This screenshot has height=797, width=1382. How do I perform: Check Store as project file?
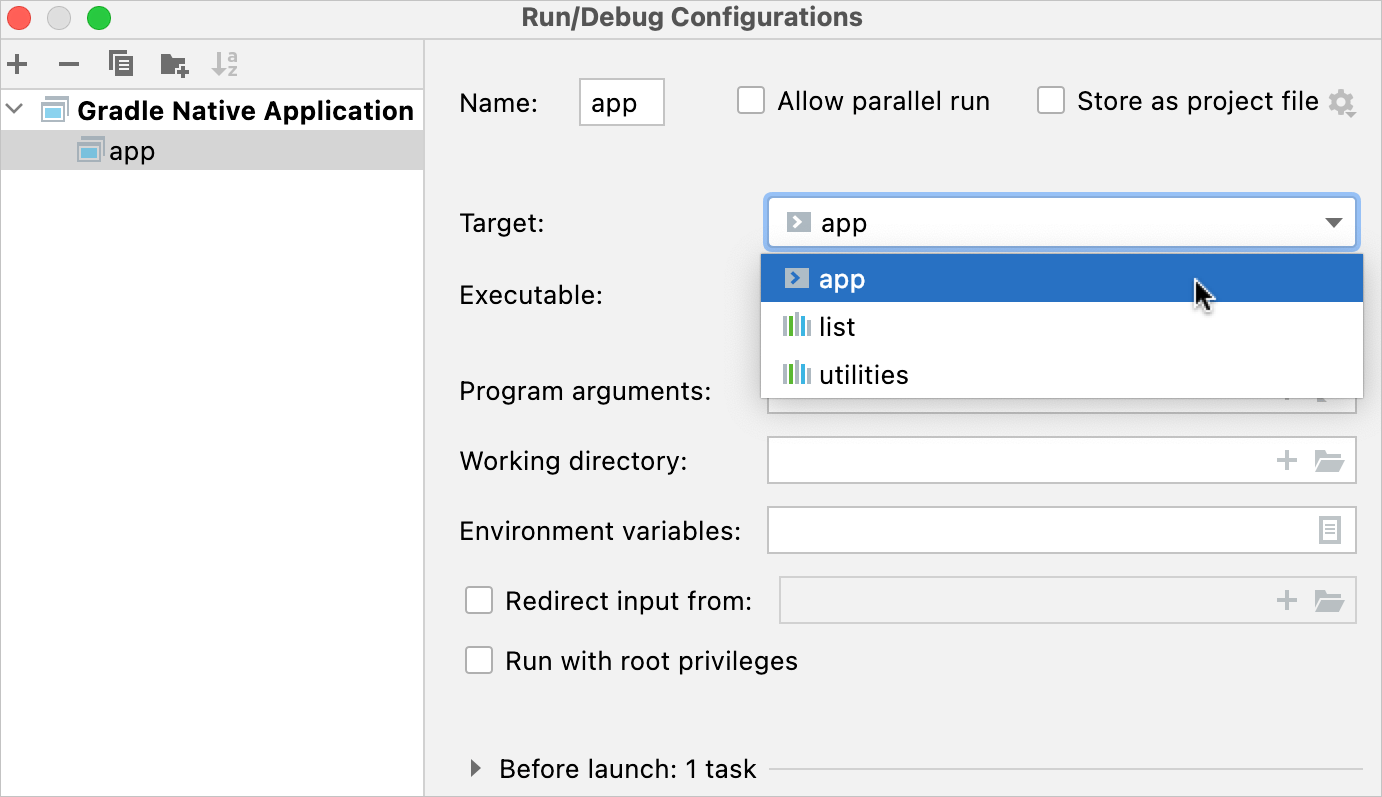click(x=1051, y=101)
